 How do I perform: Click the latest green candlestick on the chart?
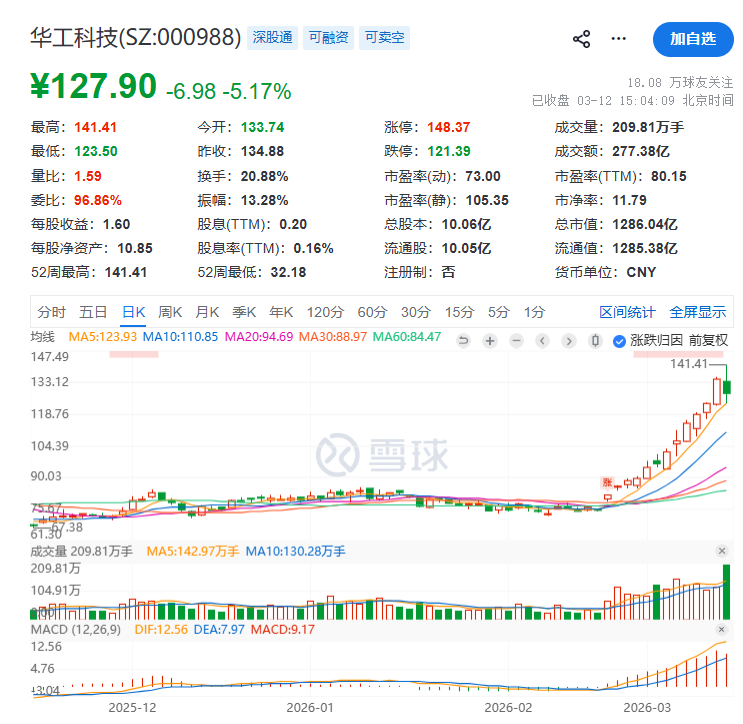click(x=726, y=387)
